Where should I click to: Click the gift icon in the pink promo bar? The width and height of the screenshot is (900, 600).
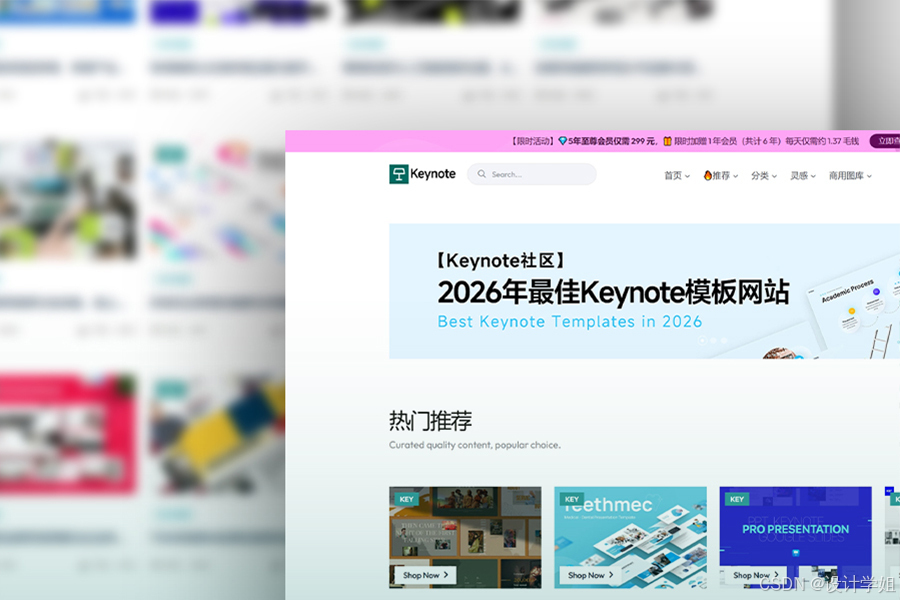[x=668, y=141]
